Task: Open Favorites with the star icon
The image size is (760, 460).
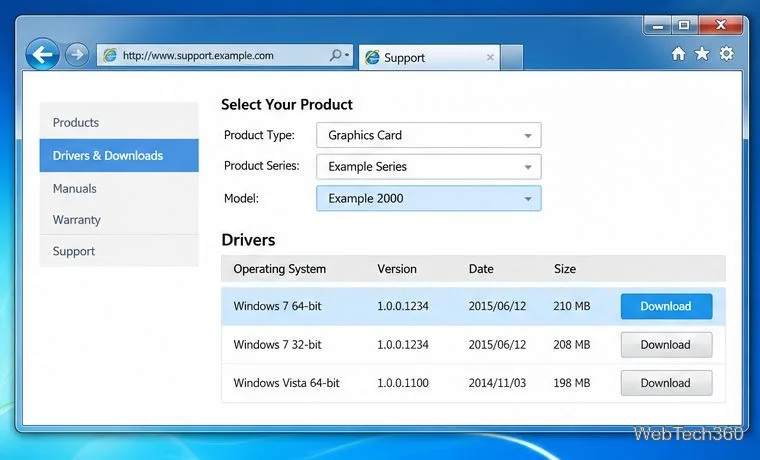Action: [x=702, y=53]
